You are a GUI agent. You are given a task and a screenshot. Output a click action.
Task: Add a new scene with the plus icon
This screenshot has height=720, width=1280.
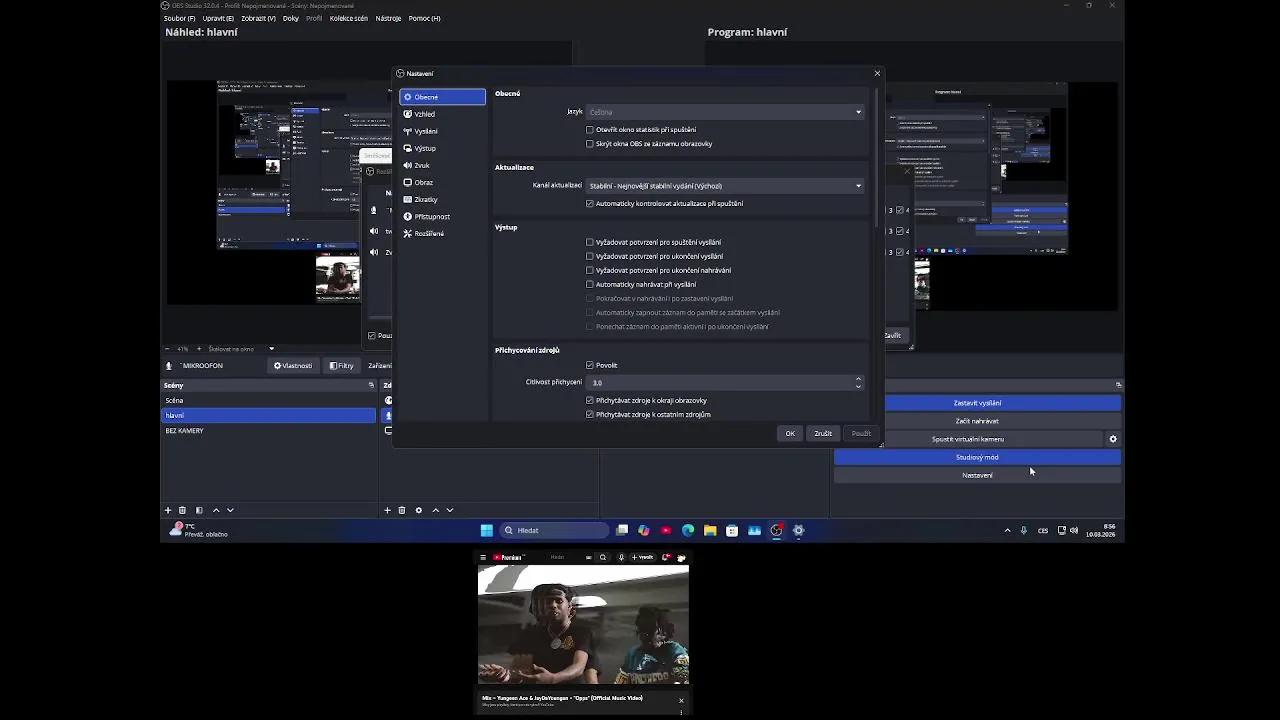(168, 510)
